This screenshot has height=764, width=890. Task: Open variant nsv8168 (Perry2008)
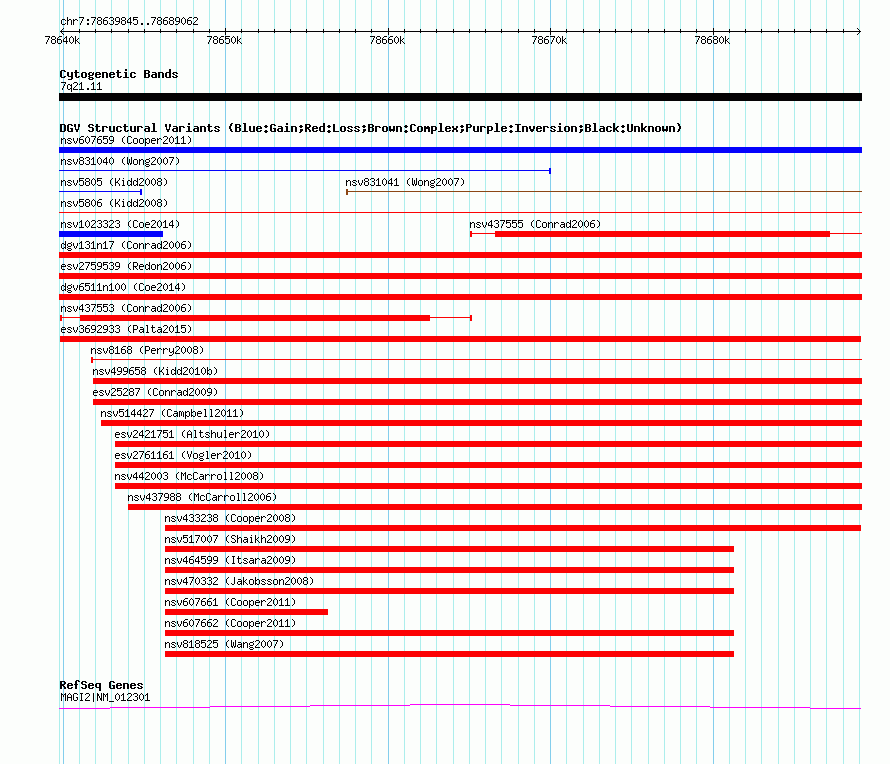(x=147, y=350)
